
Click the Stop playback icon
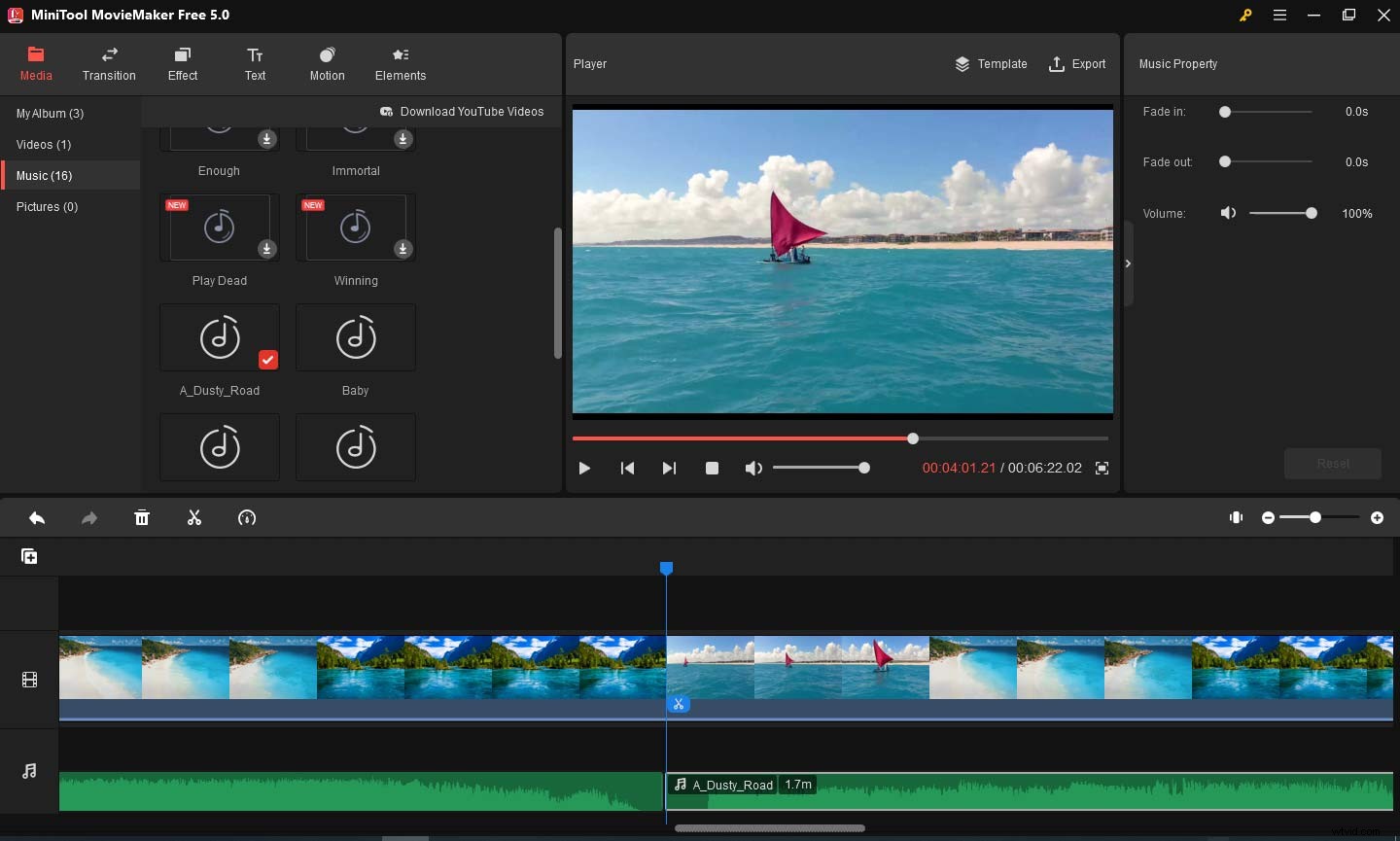[x=712, y=468]
